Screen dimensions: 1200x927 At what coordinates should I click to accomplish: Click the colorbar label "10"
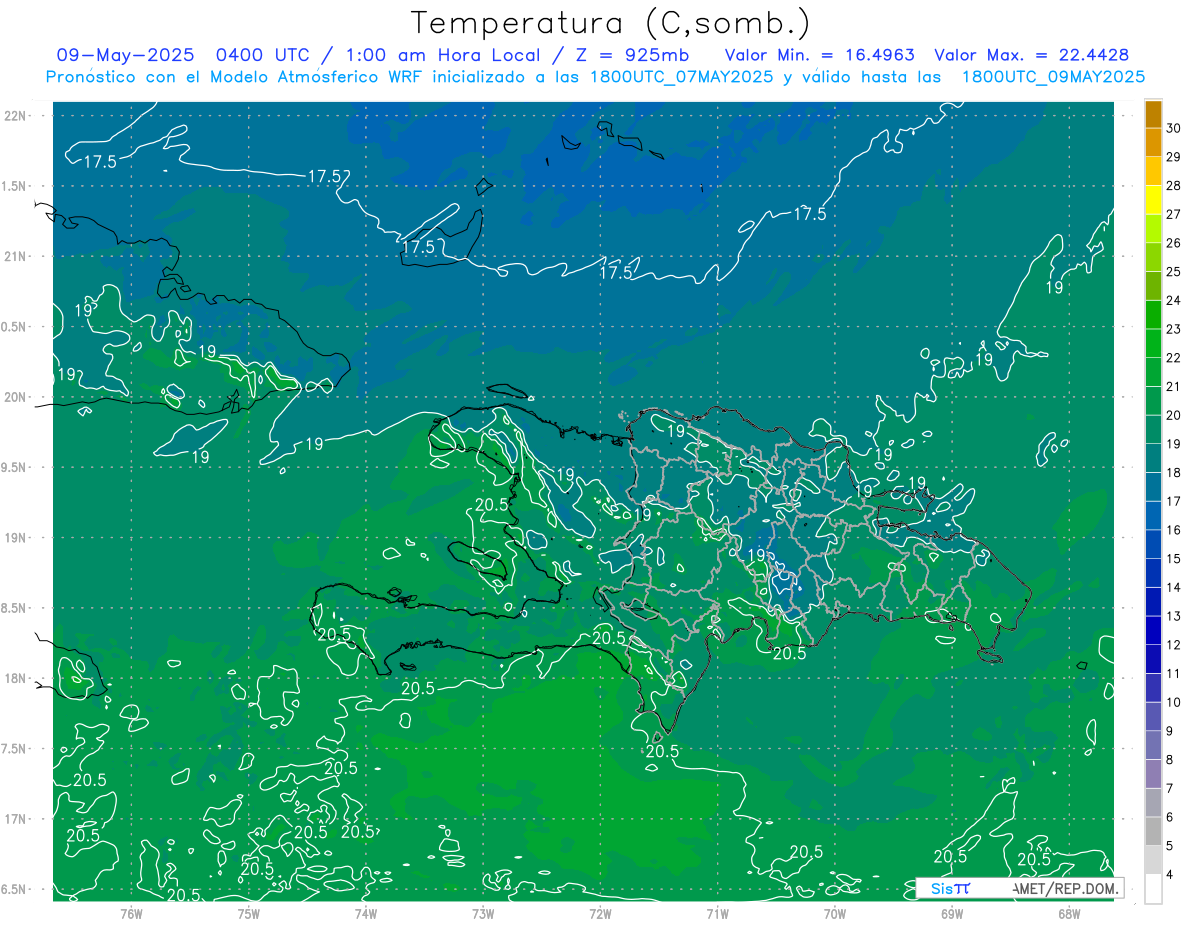tap(1174, 702)
